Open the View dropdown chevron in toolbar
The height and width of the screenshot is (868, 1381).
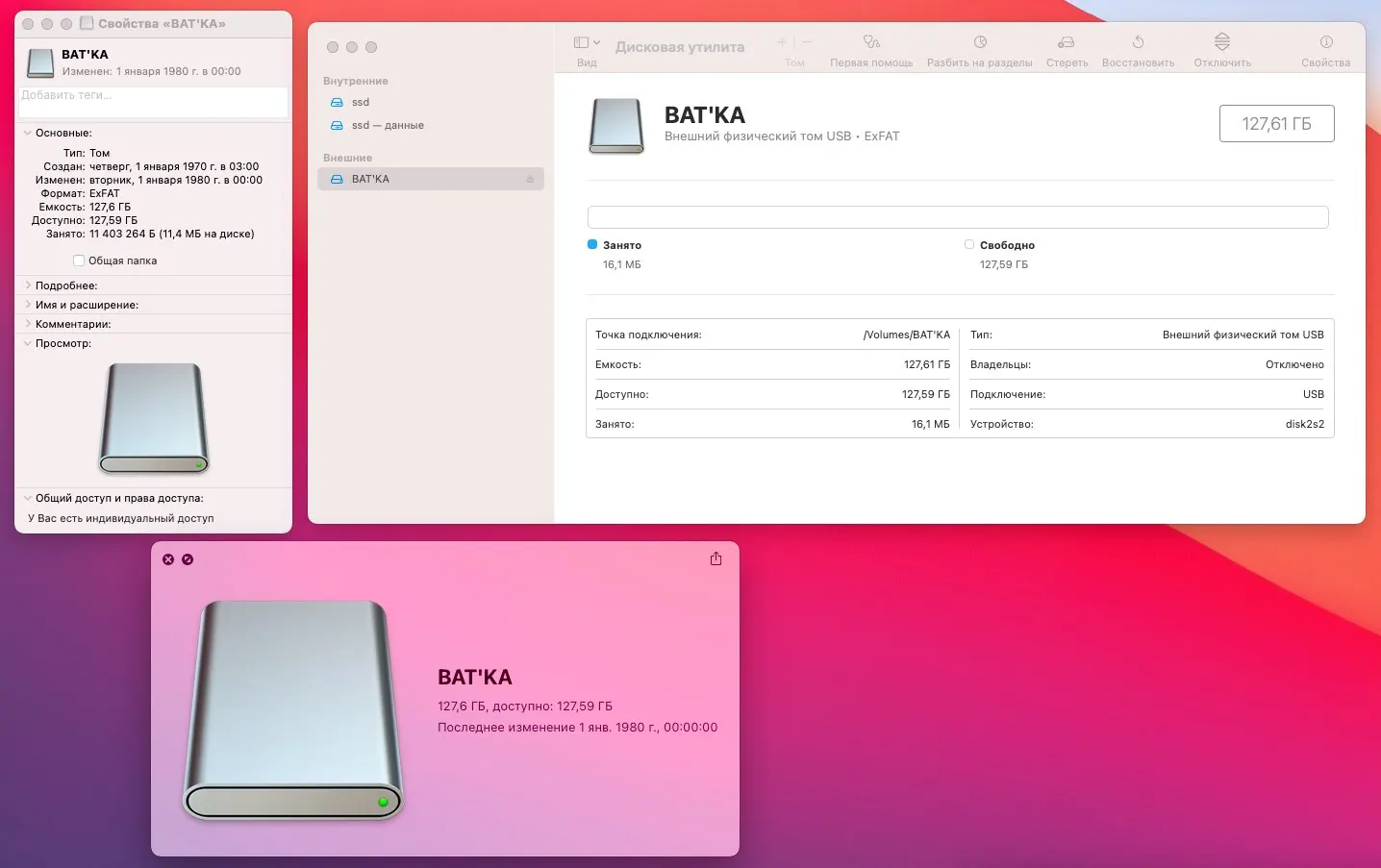(596, 42)
